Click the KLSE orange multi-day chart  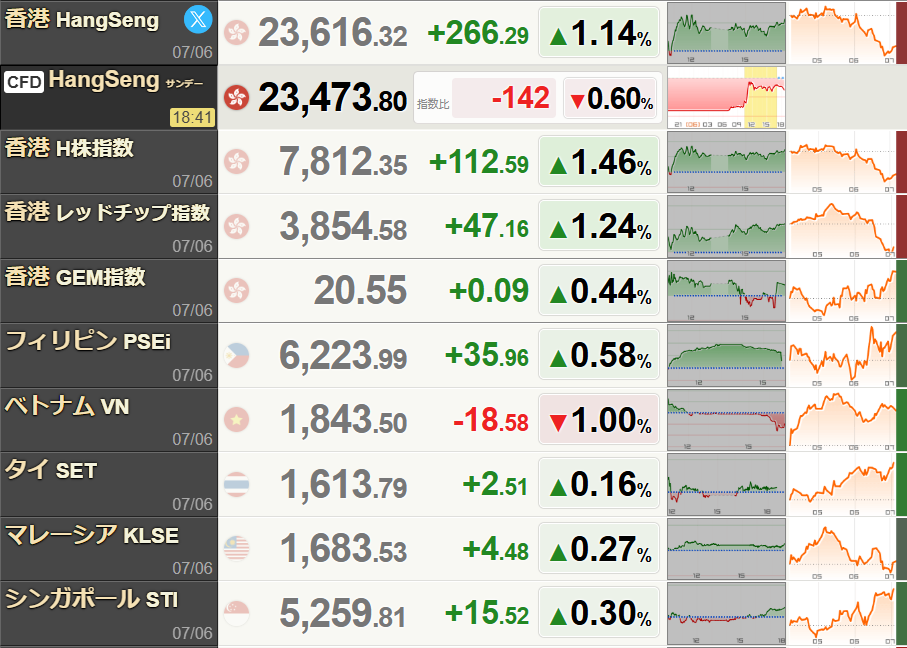(x=842, y=549)
